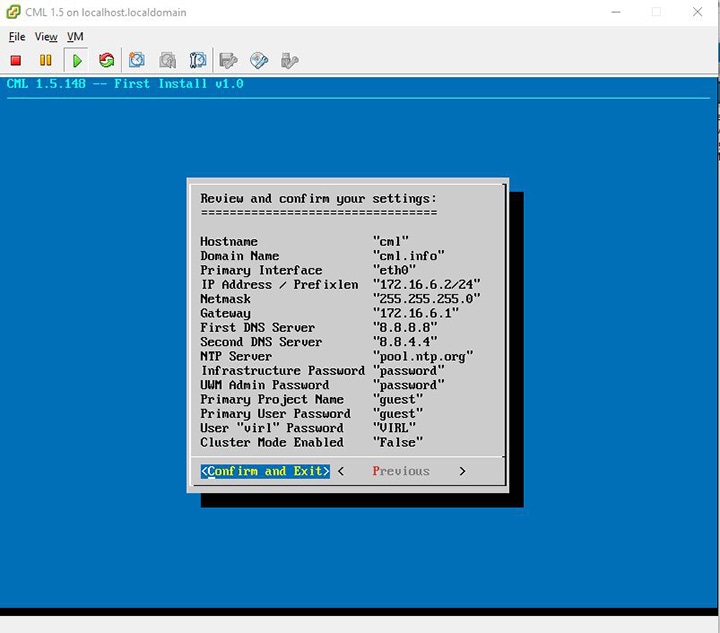
Task: Click the window title "CML 1.5 on localhost.localdomain"
Action: pyautogui.click(x=106, y=12)
